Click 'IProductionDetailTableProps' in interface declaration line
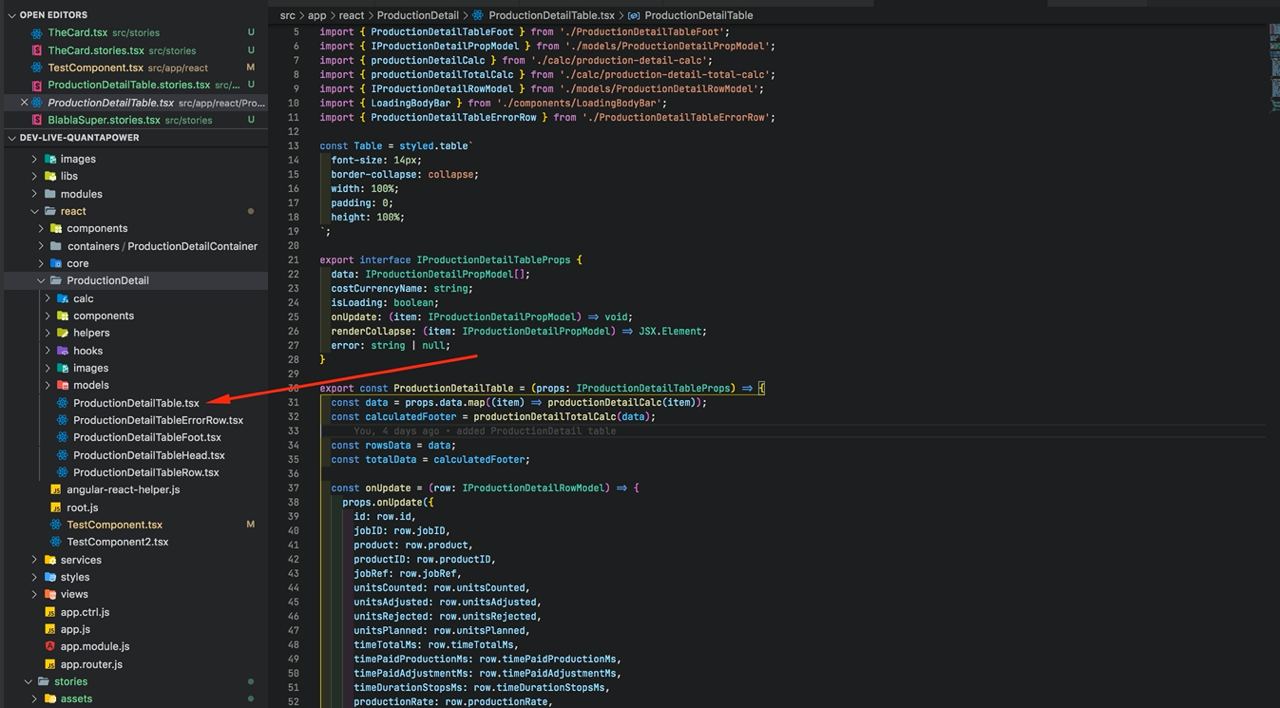Image resolution: width=1280 pixels, height=708 pixels. point(494,260)
